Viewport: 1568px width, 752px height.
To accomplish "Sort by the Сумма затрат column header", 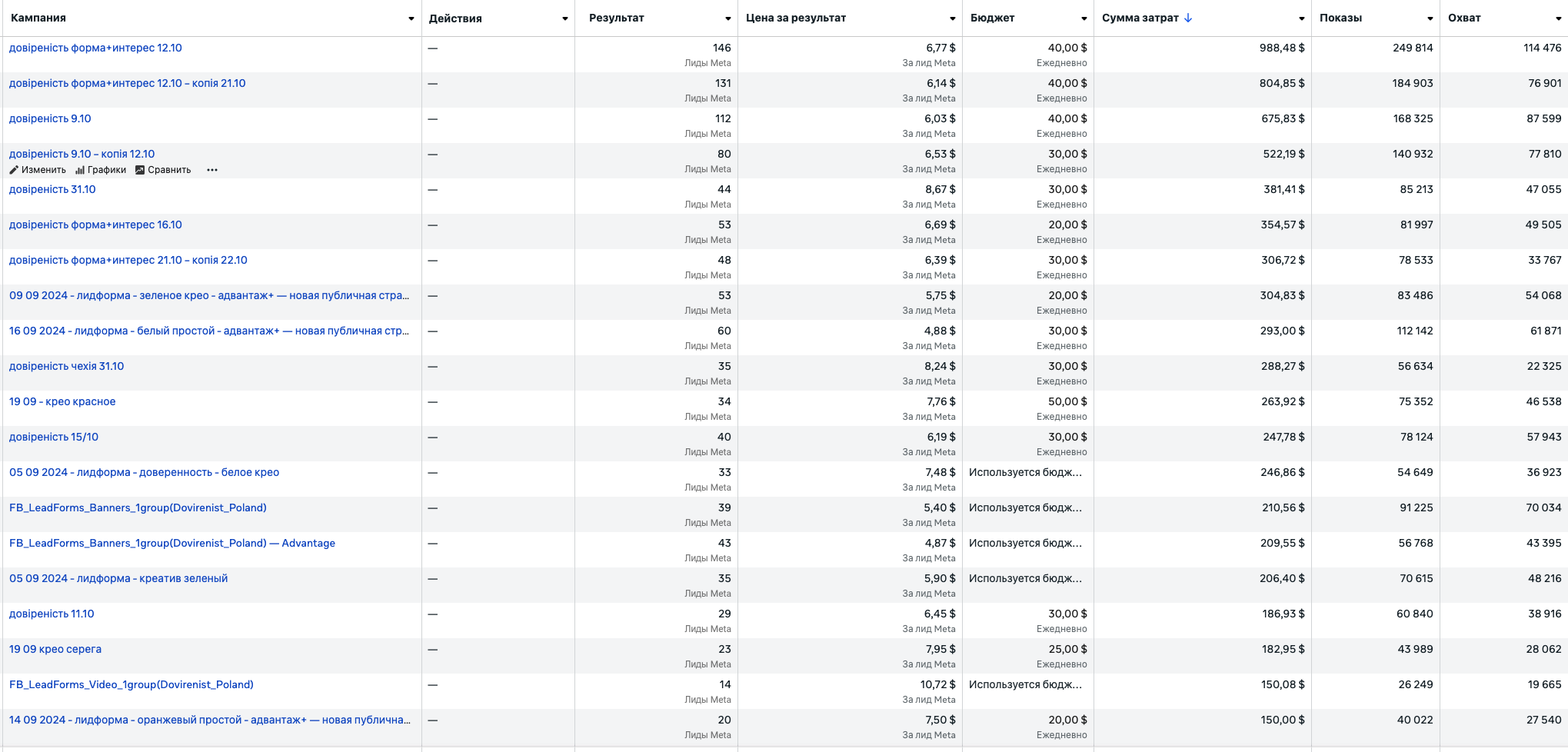I will (1140, 18).
